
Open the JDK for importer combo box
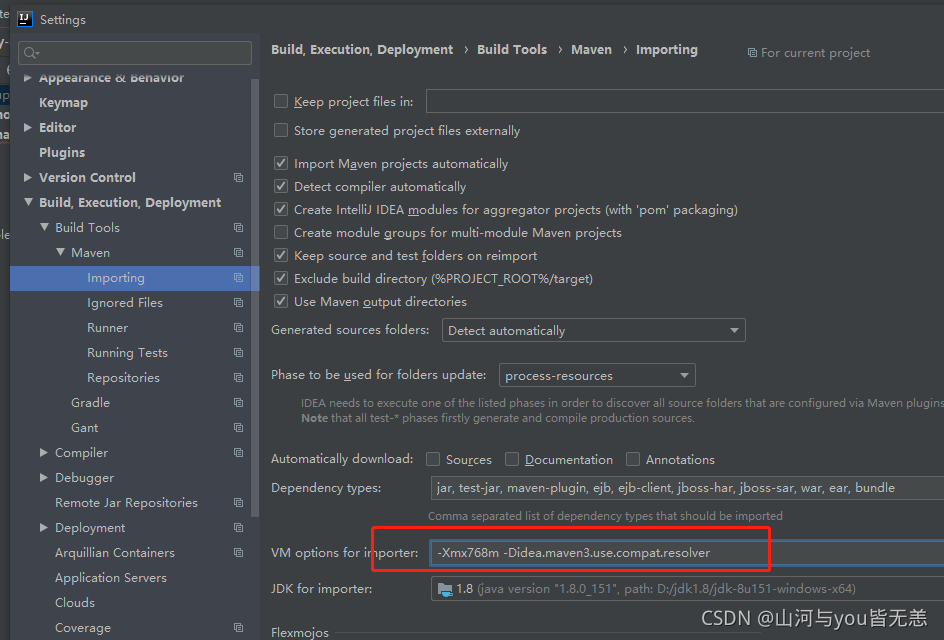[x=687, y=589]
